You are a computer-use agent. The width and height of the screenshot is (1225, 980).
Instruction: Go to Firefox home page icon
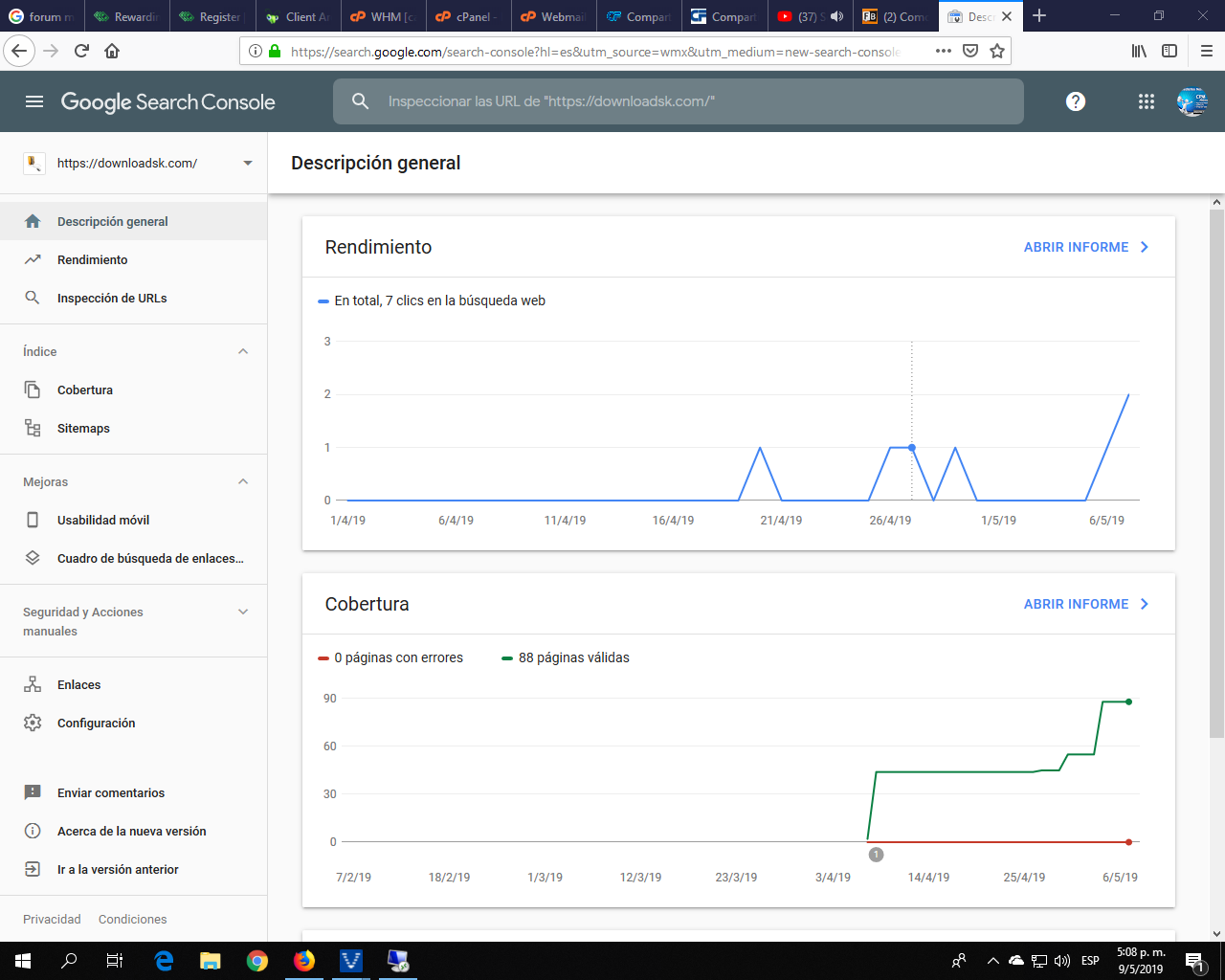click(112, 51)
